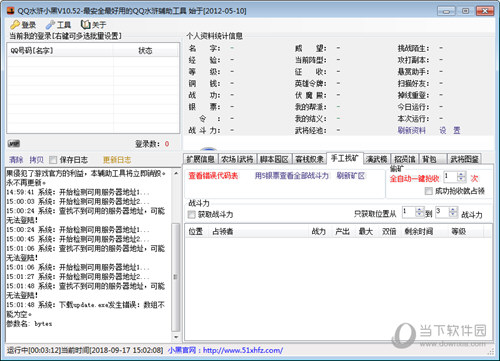Click the end position input showing 3
Image resolution: width=500 pixels, height=361 pixels.
[x=442, y=212]
